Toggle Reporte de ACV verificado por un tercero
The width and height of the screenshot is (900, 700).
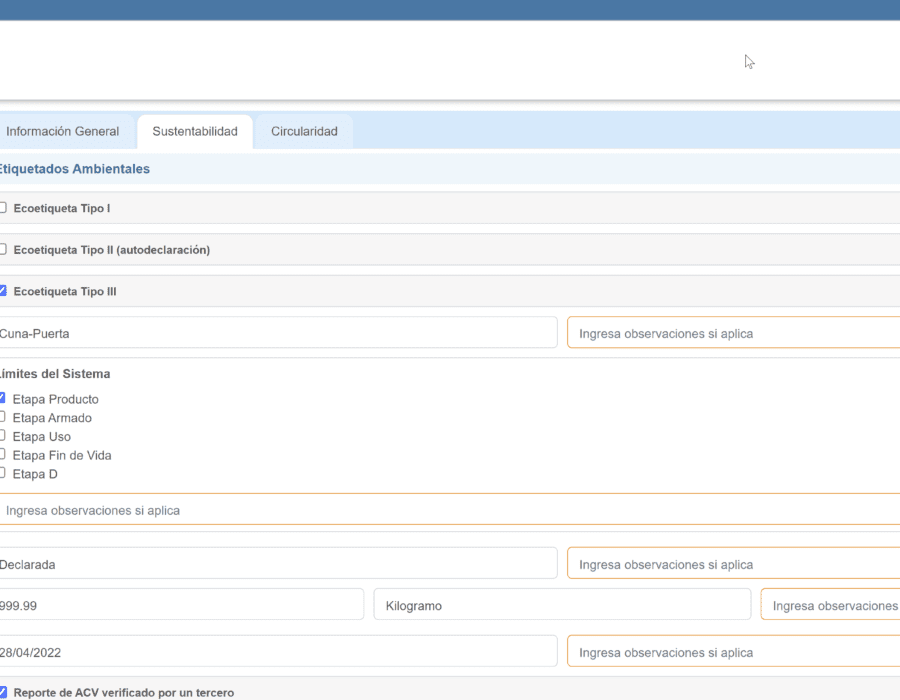click(3, 692)
